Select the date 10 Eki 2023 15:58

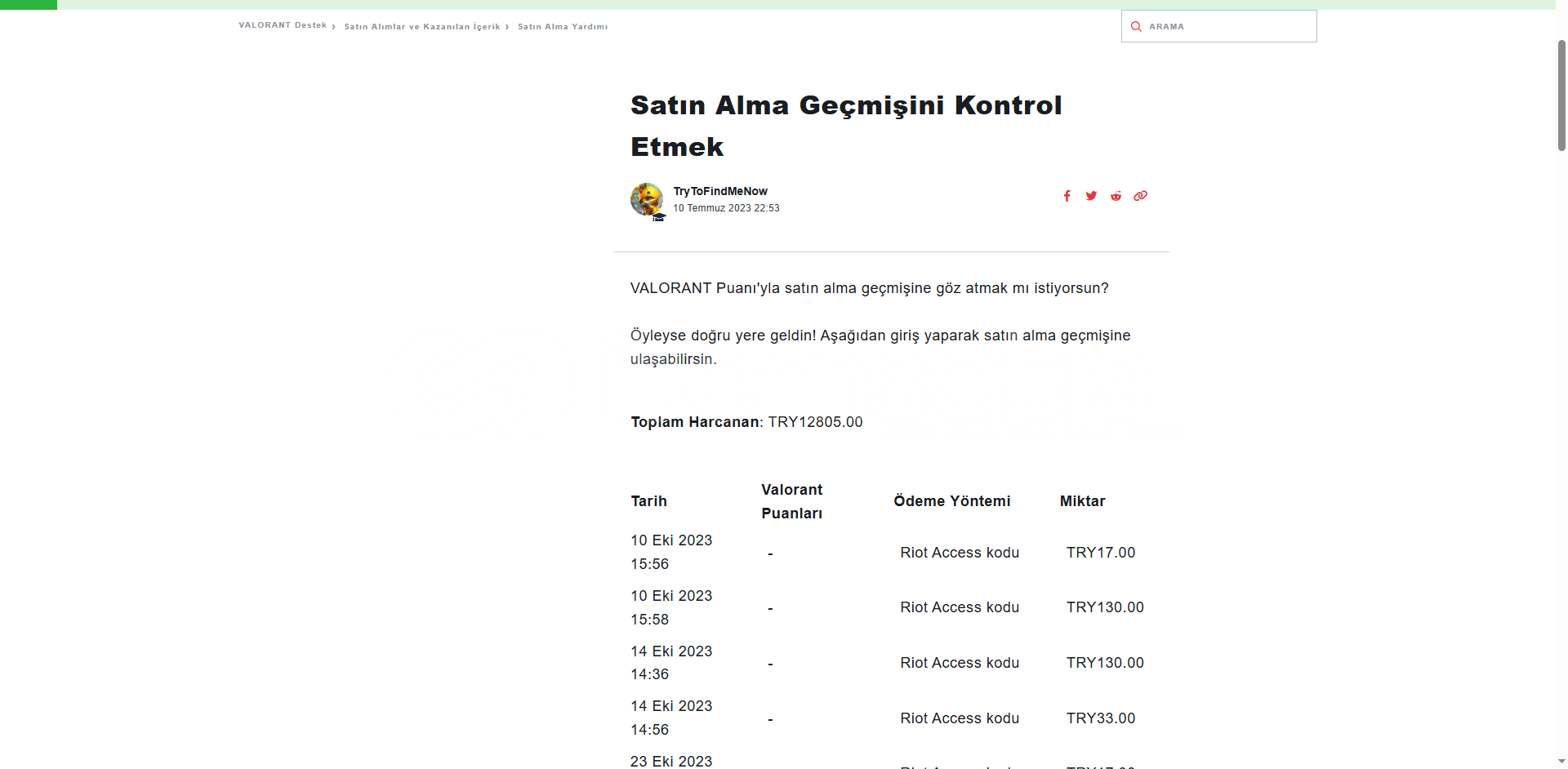pyautogui.click(x=671, y=607)
